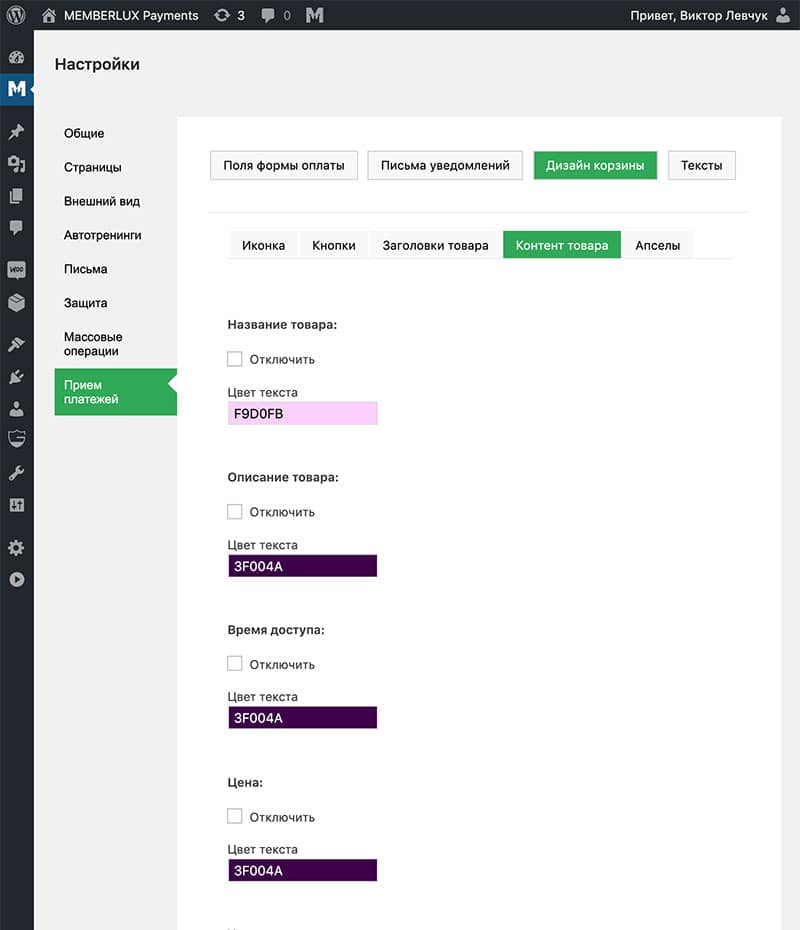Open the Plugins plug icon in sidebar

(16, 376)
